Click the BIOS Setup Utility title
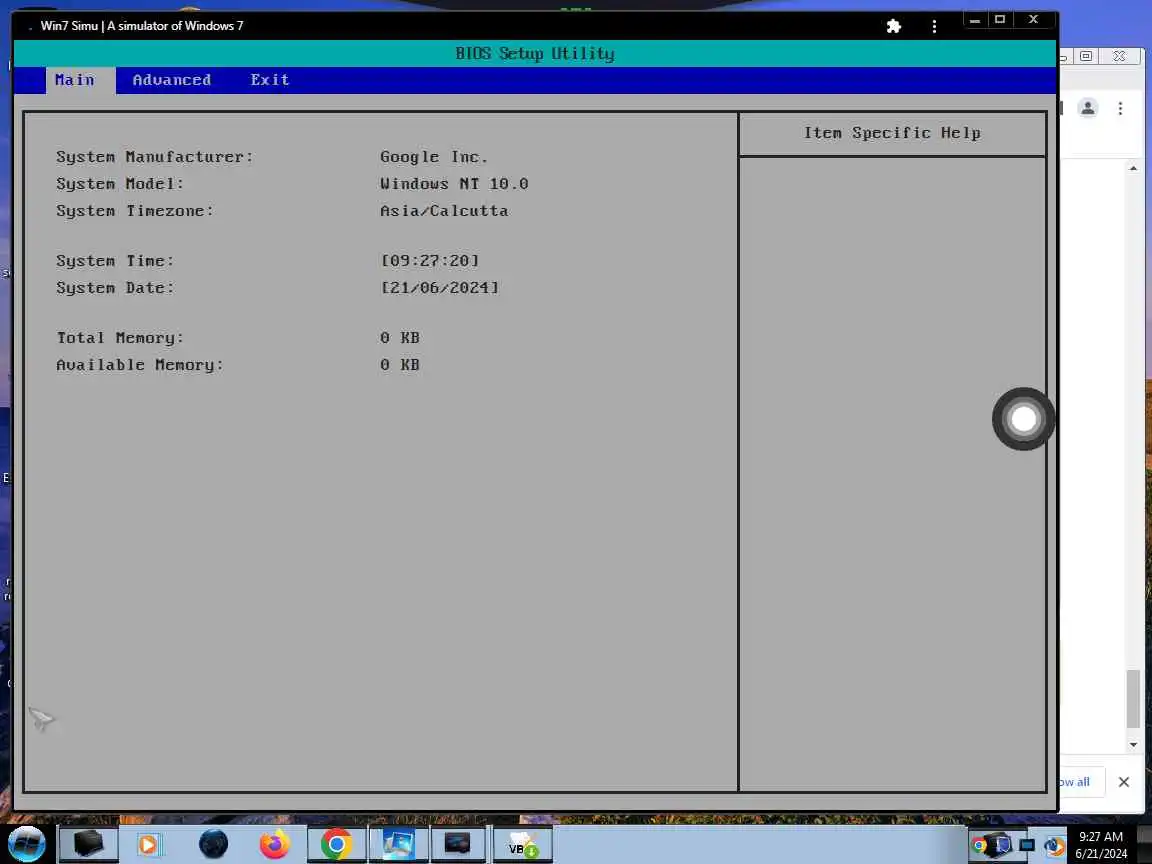This screenshot has height=864, width=1152. [x=535, y=54]
